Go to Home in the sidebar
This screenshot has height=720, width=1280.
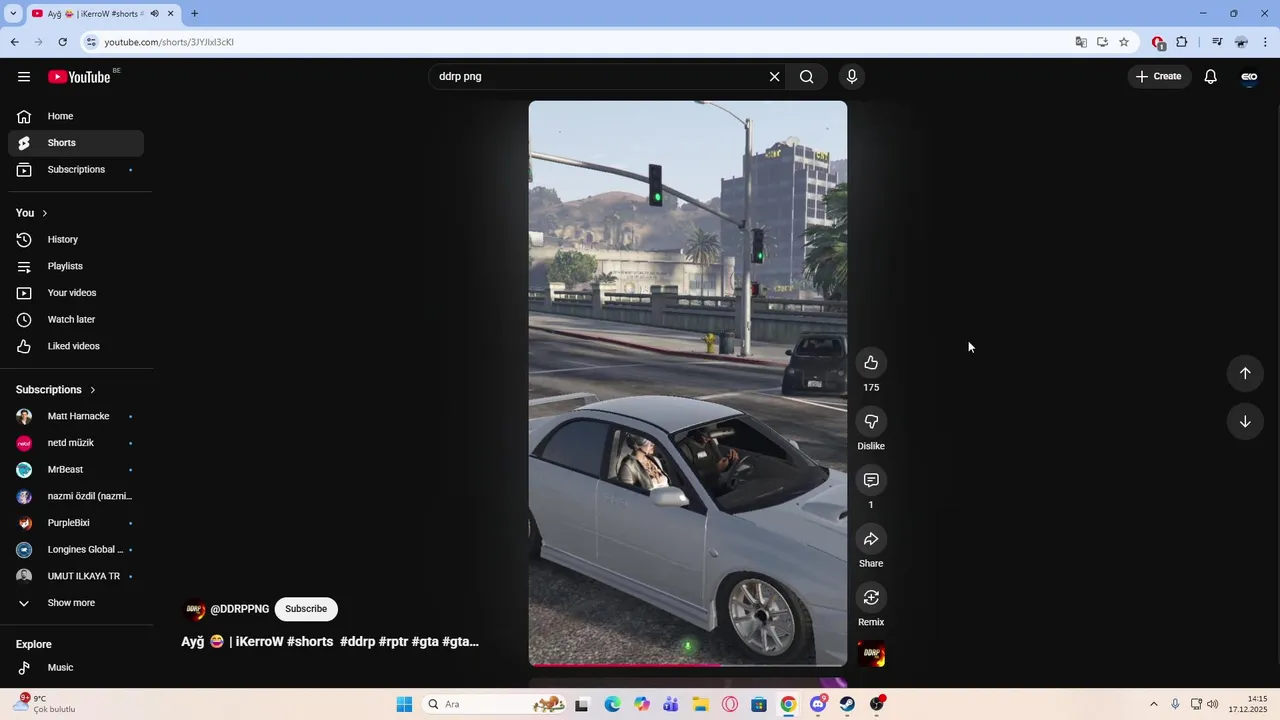76,116
